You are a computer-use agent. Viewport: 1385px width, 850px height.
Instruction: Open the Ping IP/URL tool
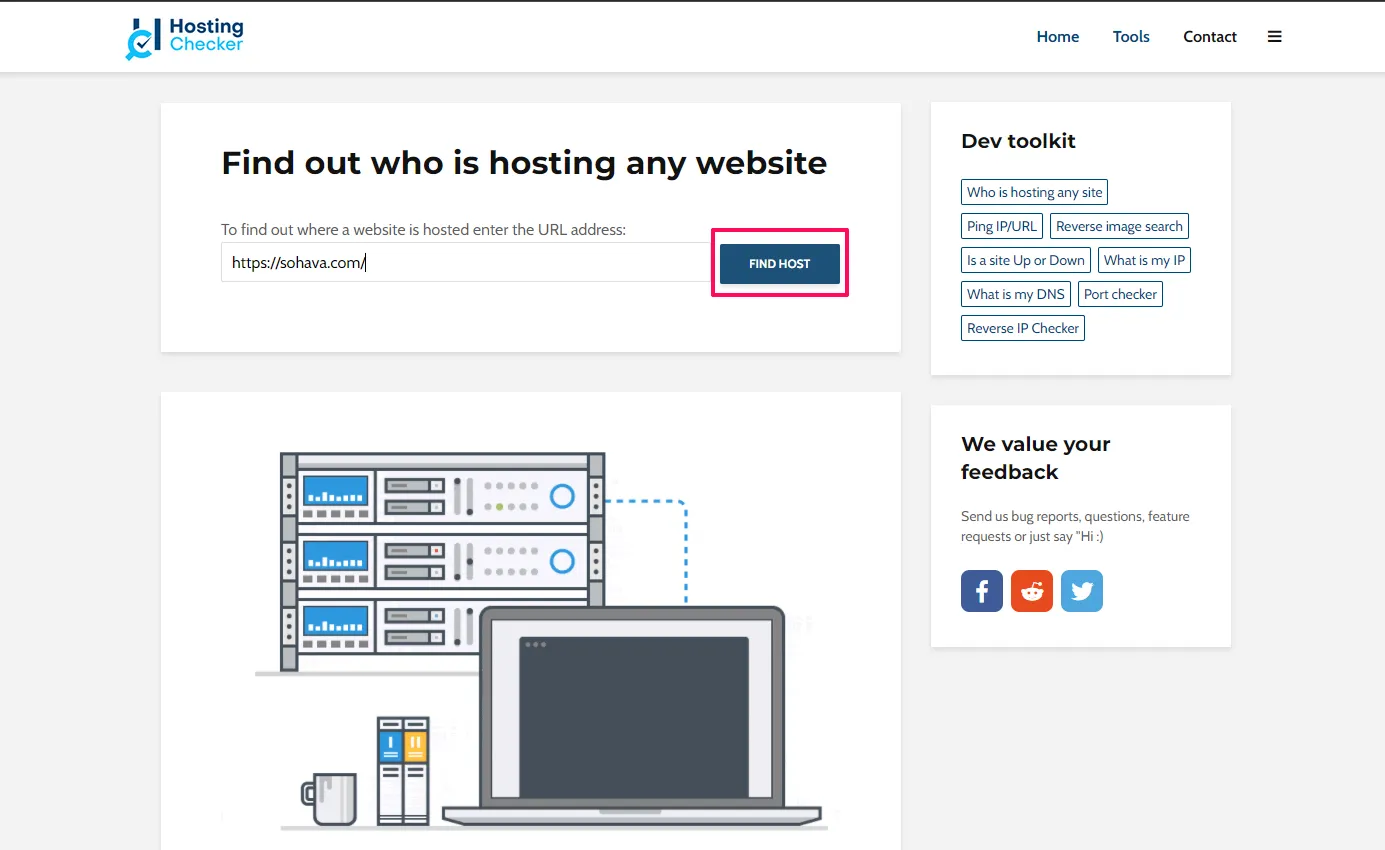tap(1002, 226)
